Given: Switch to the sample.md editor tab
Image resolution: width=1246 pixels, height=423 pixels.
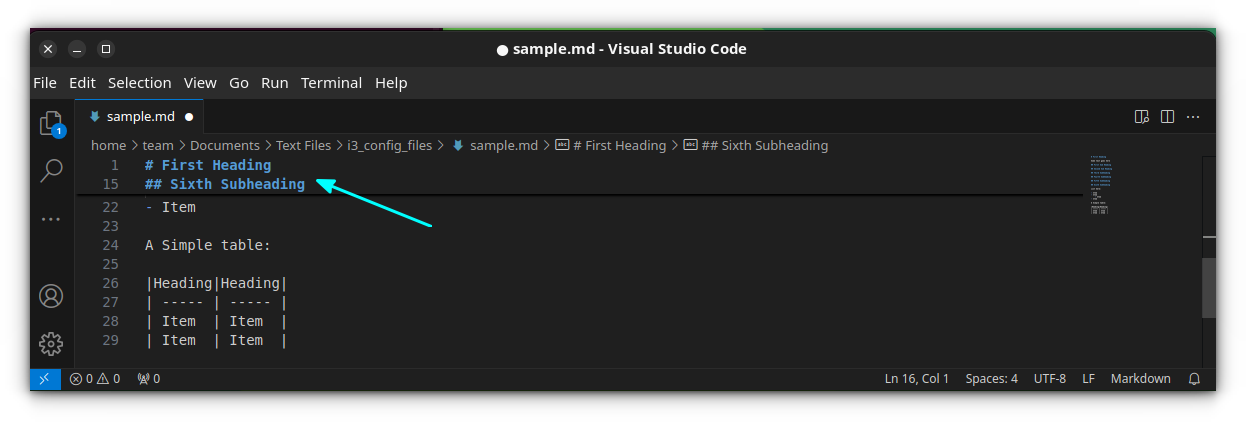Looking at the screenshot, I should click(140, 116).
